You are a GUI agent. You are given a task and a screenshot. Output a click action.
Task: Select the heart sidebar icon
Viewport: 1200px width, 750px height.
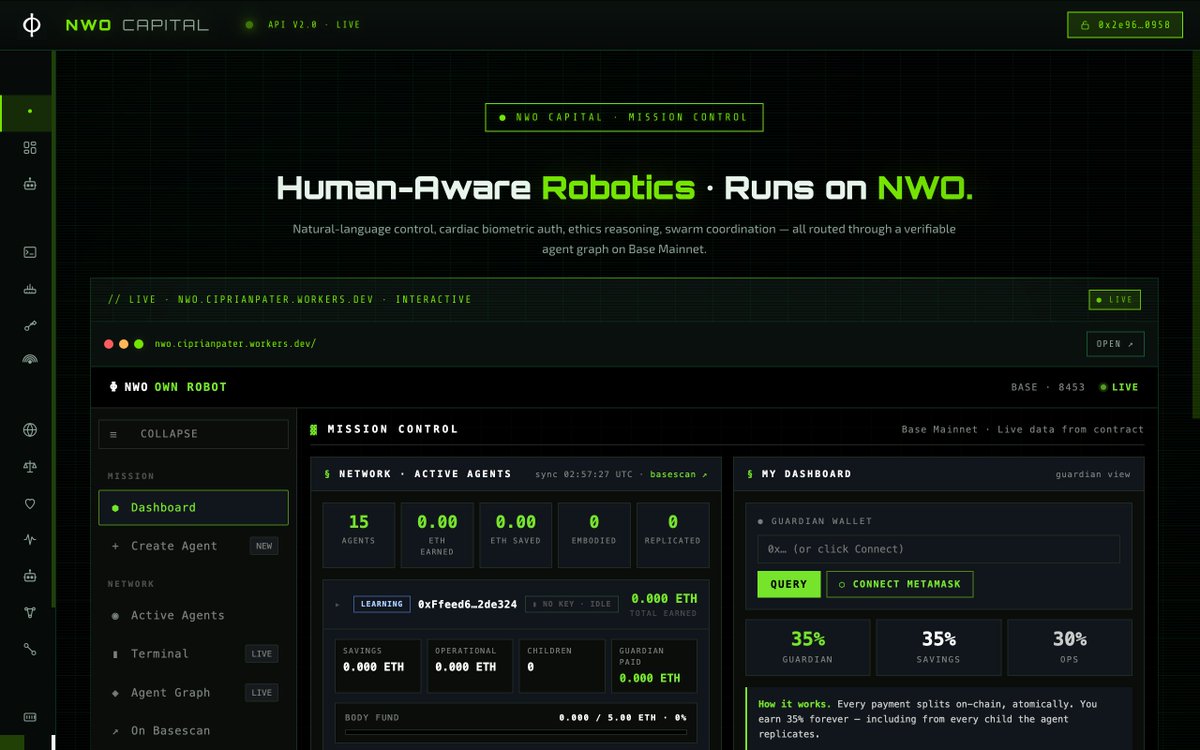point(30,503)
